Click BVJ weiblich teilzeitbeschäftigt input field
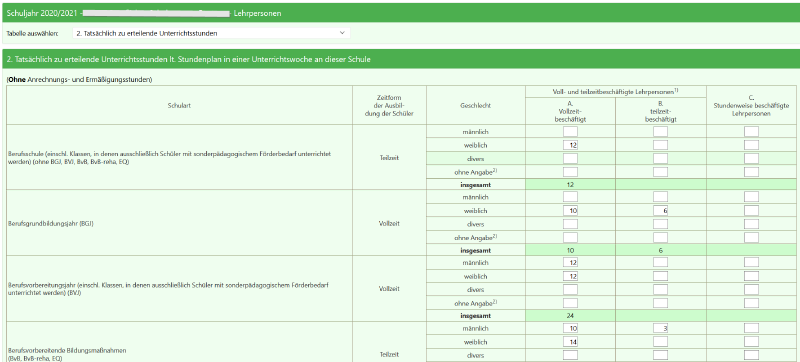Image resolution: width=800 pixels, height=362 pixels. [x=661, y=275]
